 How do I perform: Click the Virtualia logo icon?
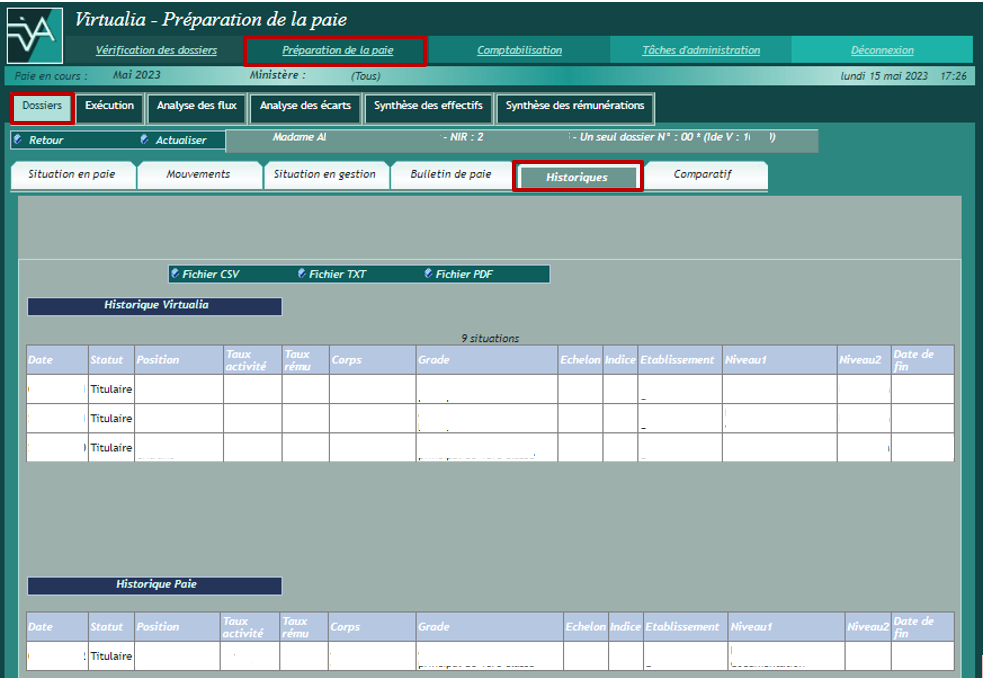(x=34, y=34)
